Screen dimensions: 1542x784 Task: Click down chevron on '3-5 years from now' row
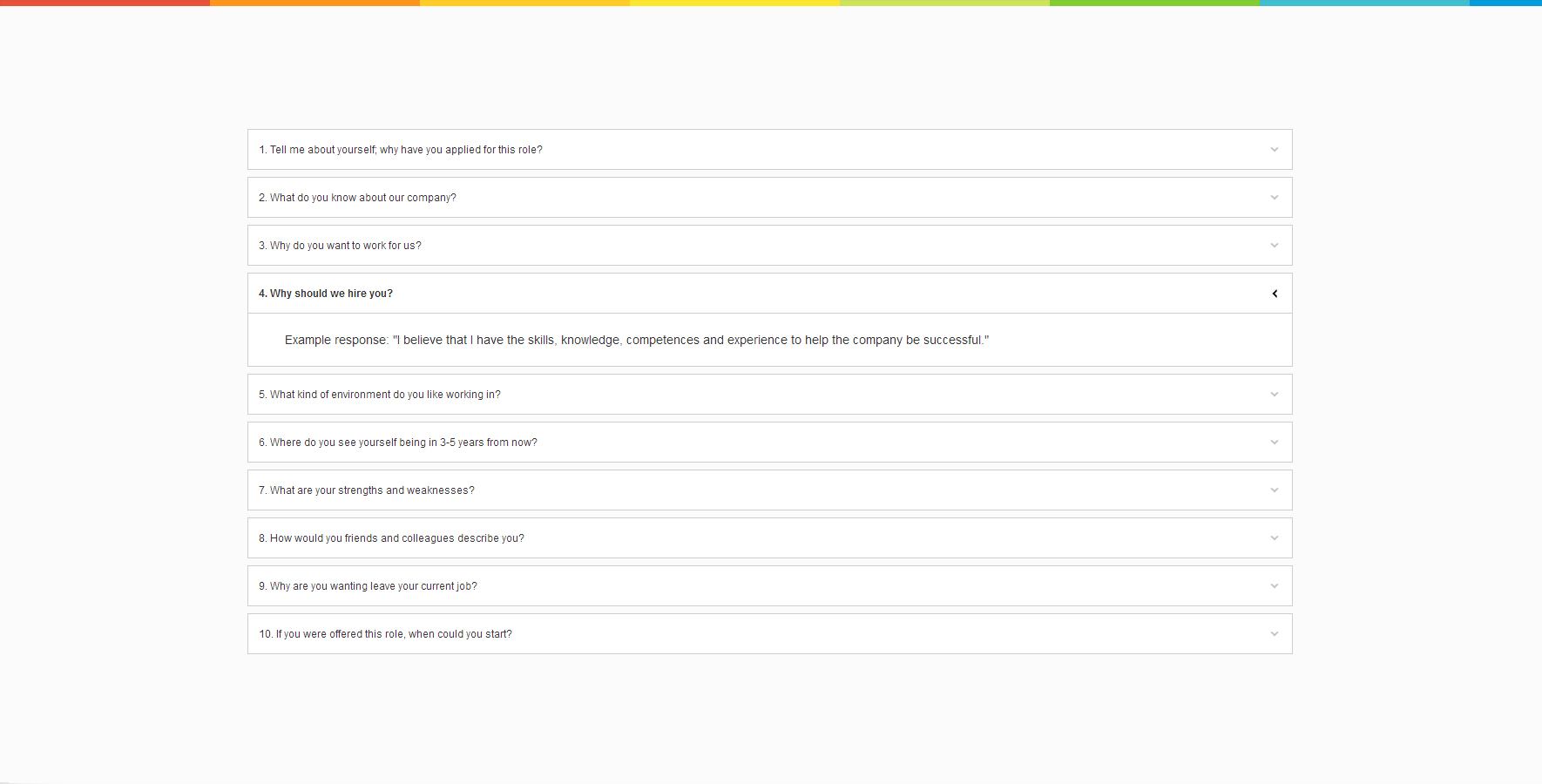pos(1275,443)
